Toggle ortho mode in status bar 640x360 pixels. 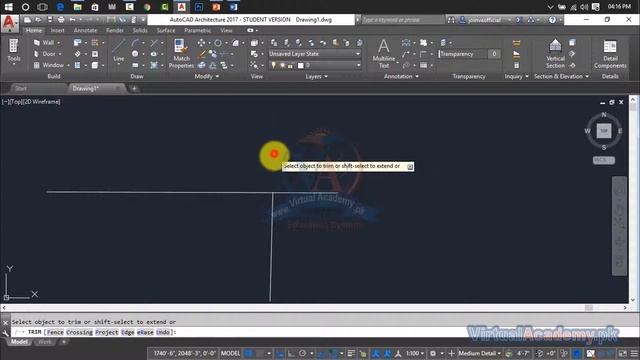click(291, 353)
